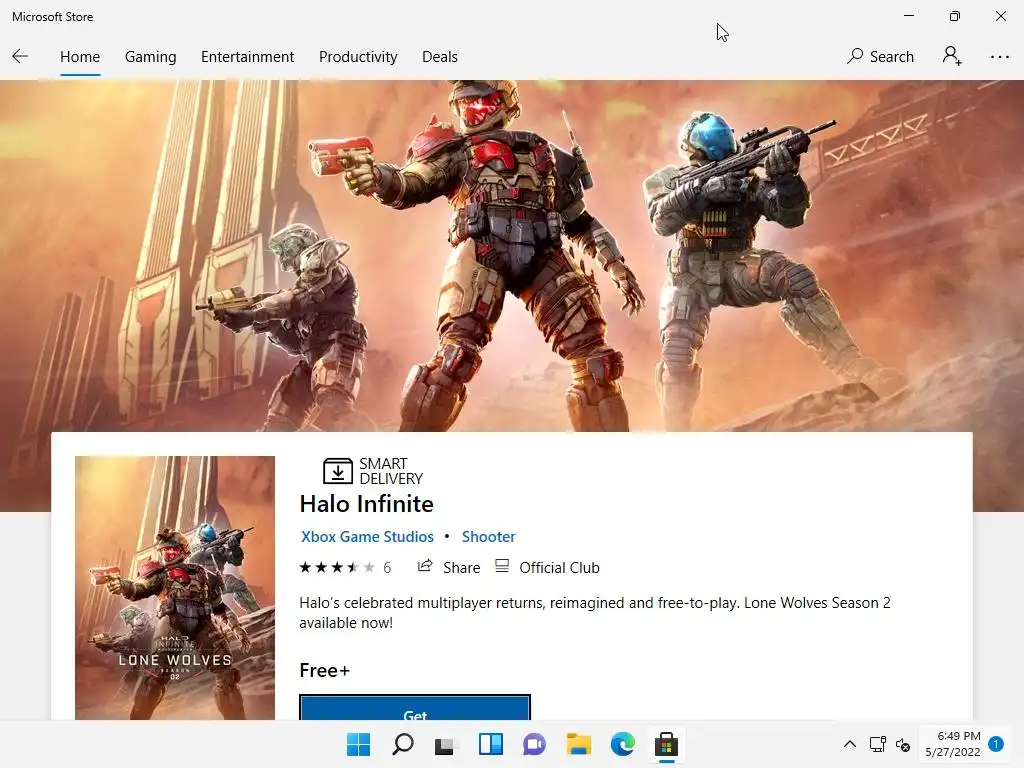Open the three-dot more options menu
This screenshot has height=768, width=1024.
coord(999,57)
